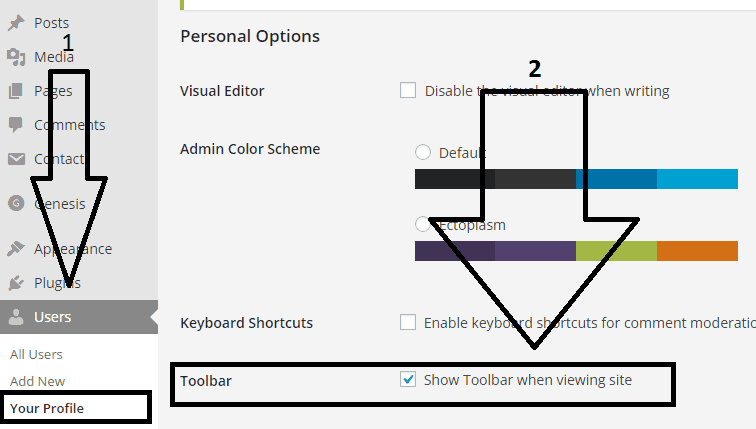Click the Posts pushpin icon
This screenshot has width=756, height=429.
coord(15,22)
